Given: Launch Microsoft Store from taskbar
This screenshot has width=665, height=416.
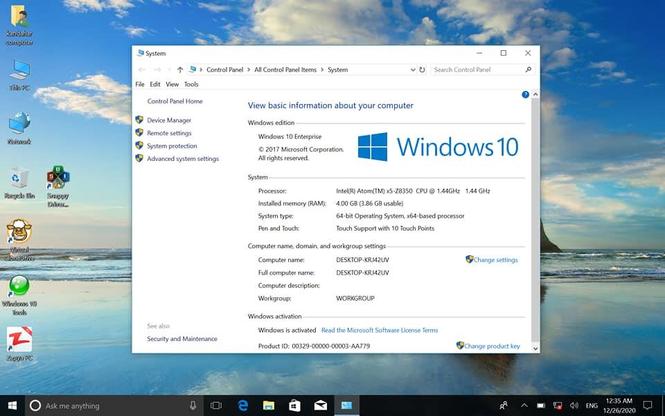Looking at the screenshot, I should click(294, 405).
